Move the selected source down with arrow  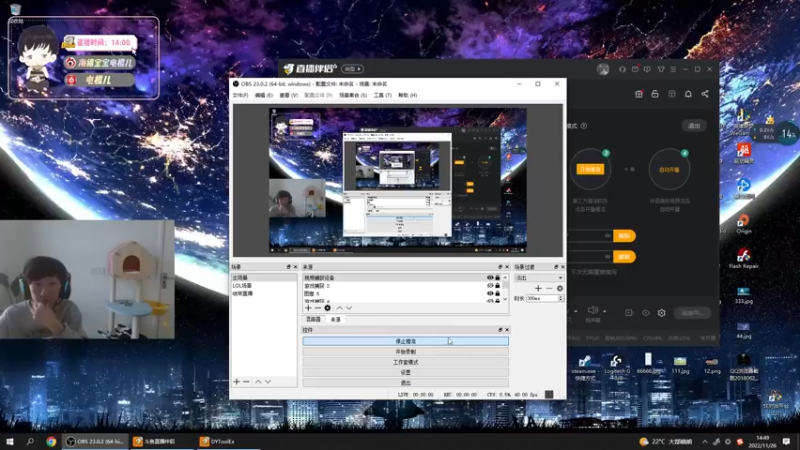click(348, 307)
